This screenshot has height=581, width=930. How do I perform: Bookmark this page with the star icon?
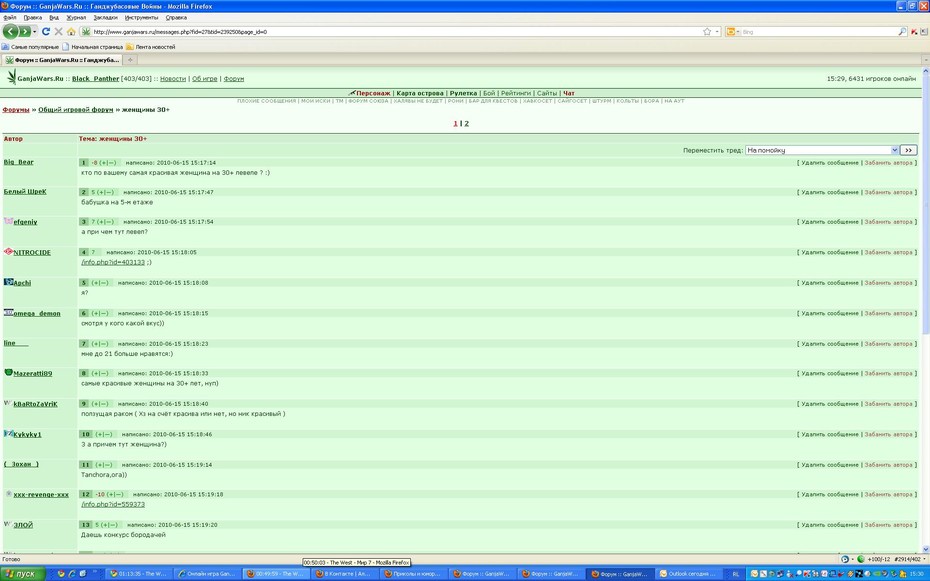[x=706, y=31]
